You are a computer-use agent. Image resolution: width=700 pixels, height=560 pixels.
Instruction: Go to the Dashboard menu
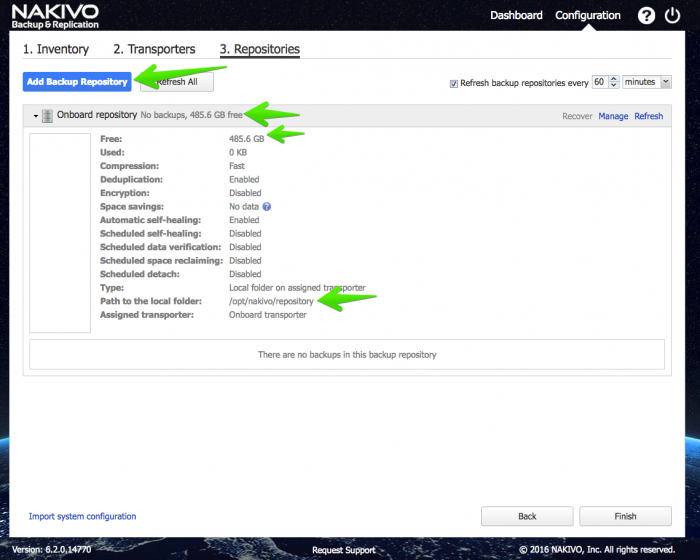pos(516,15)
